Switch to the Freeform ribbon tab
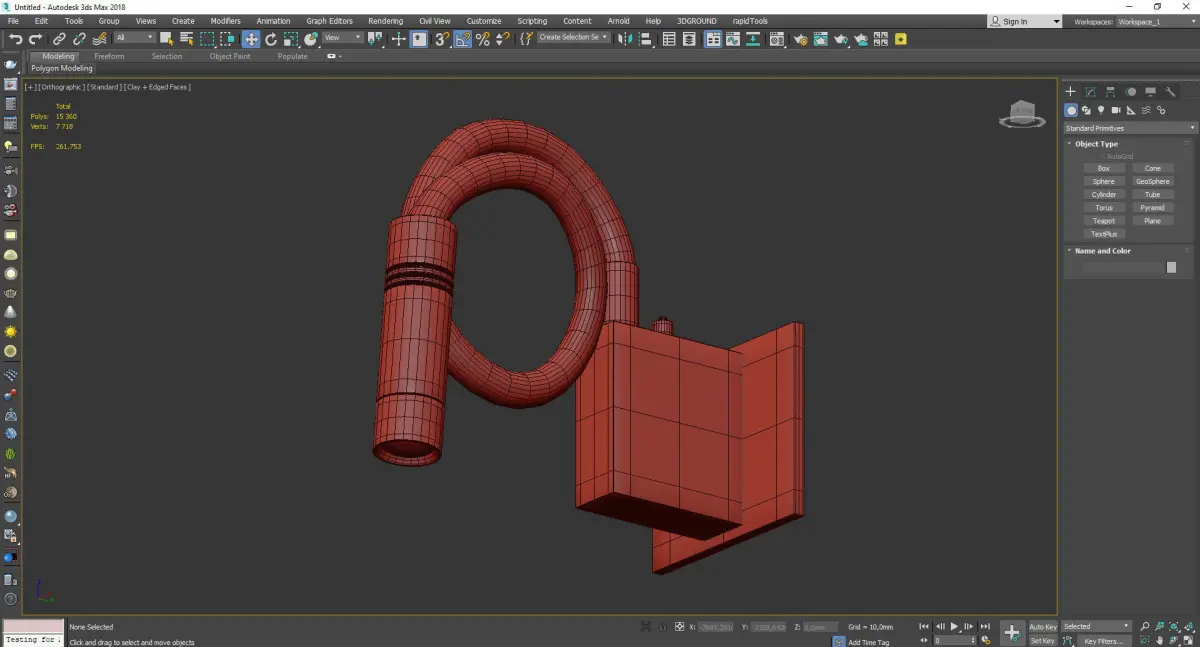The image size is (1200, 647). pyautogui.click(x=109, y=56)
